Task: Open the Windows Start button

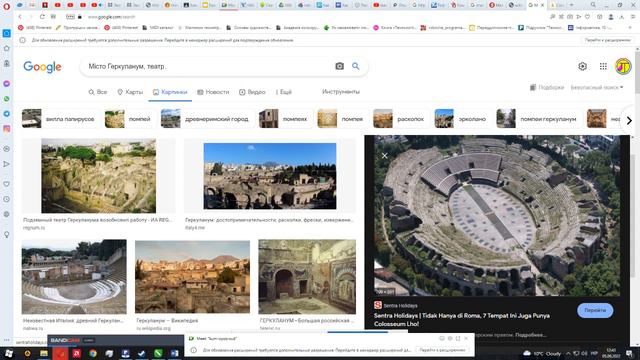Action: 8,353
